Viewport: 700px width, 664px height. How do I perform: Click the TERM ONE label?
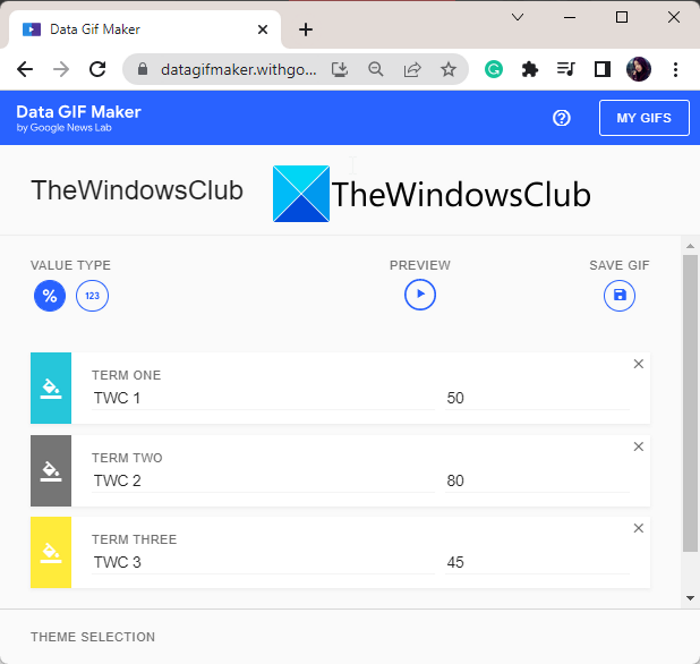(126, 375)
